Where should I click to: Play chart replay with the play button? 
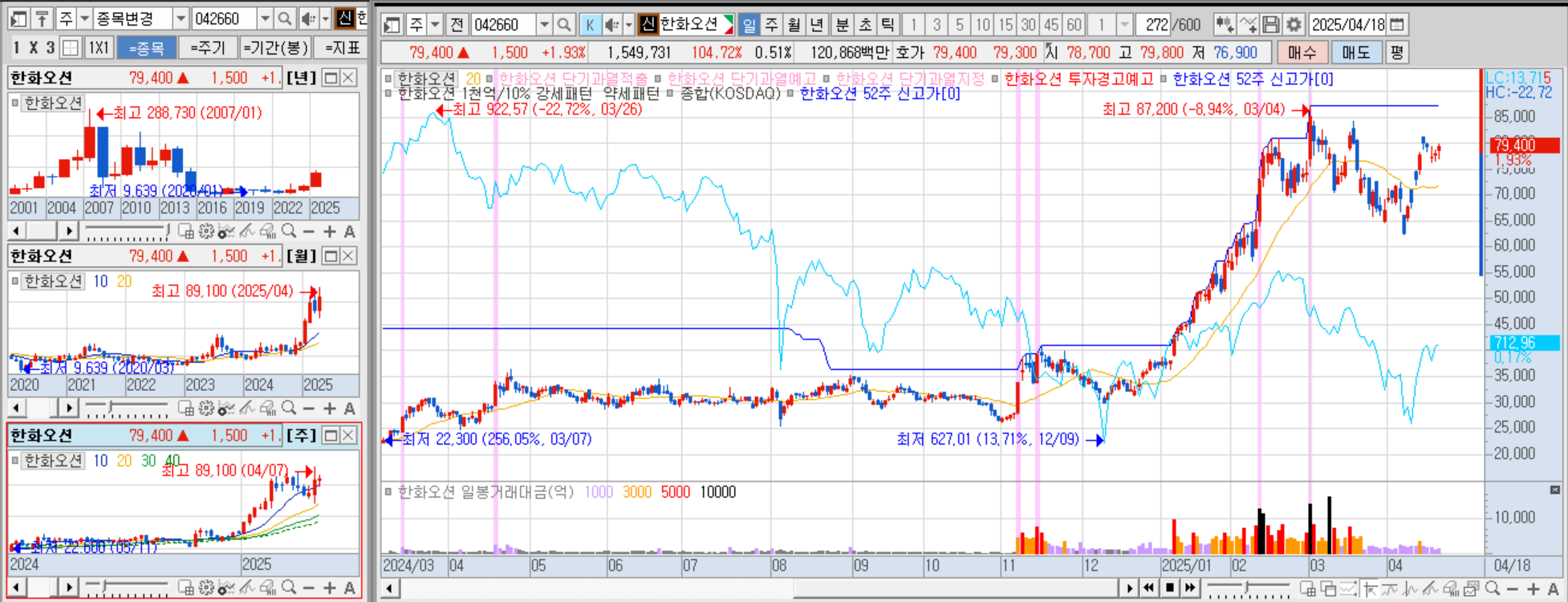pyautogui.click(x=1129, y=588)
